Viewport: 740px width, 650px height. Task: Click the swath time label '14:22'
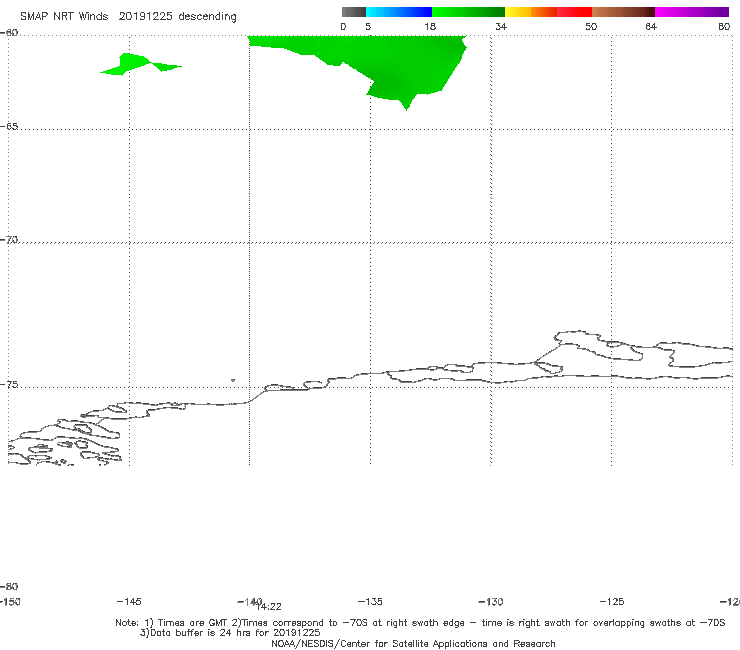tap(269, 607)
